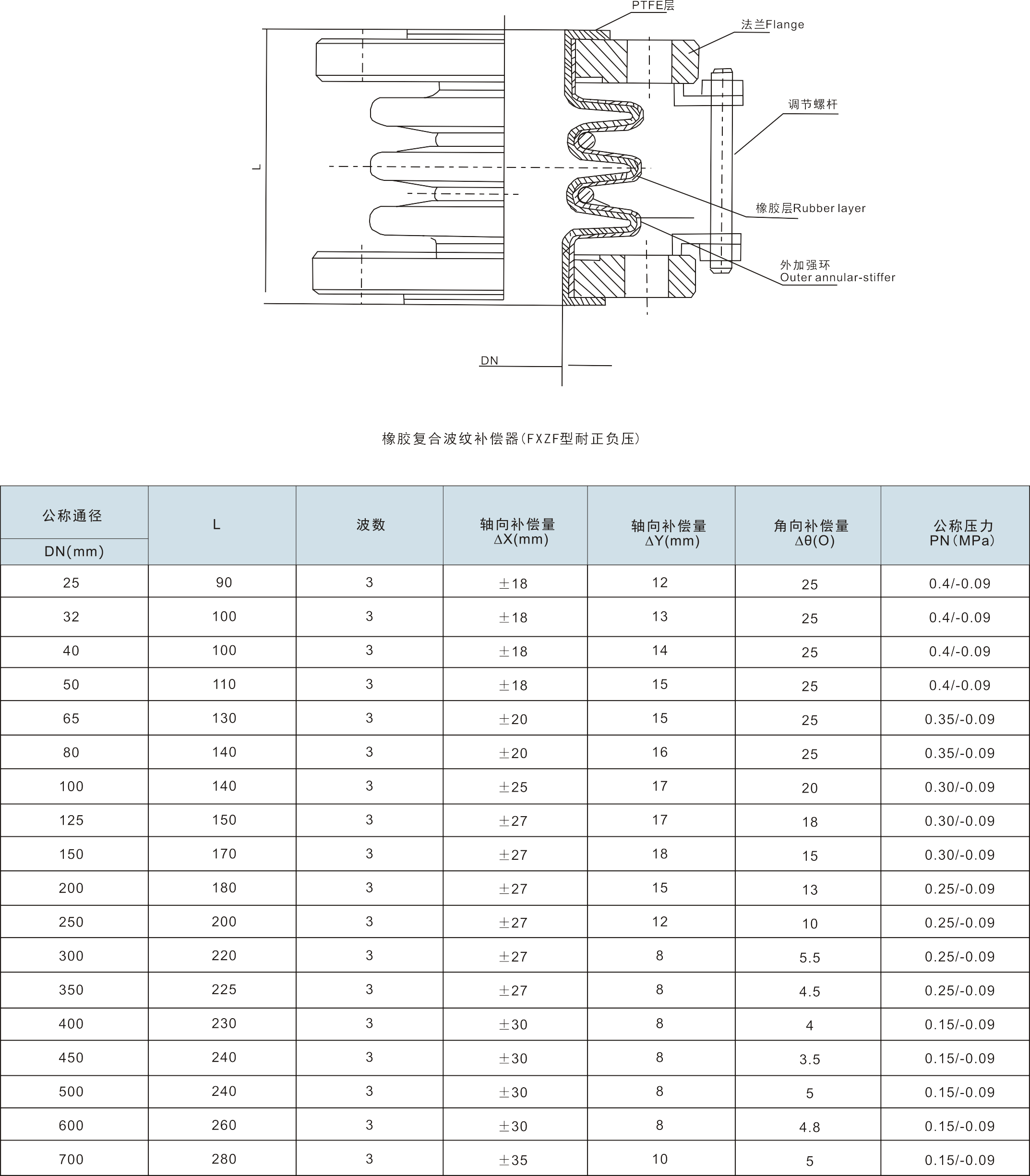Click the angle value 5.5 in the DN 300 row
Image resolution: width=1030 pixels, height=1176 pixels.
click(x=810, y=958)
